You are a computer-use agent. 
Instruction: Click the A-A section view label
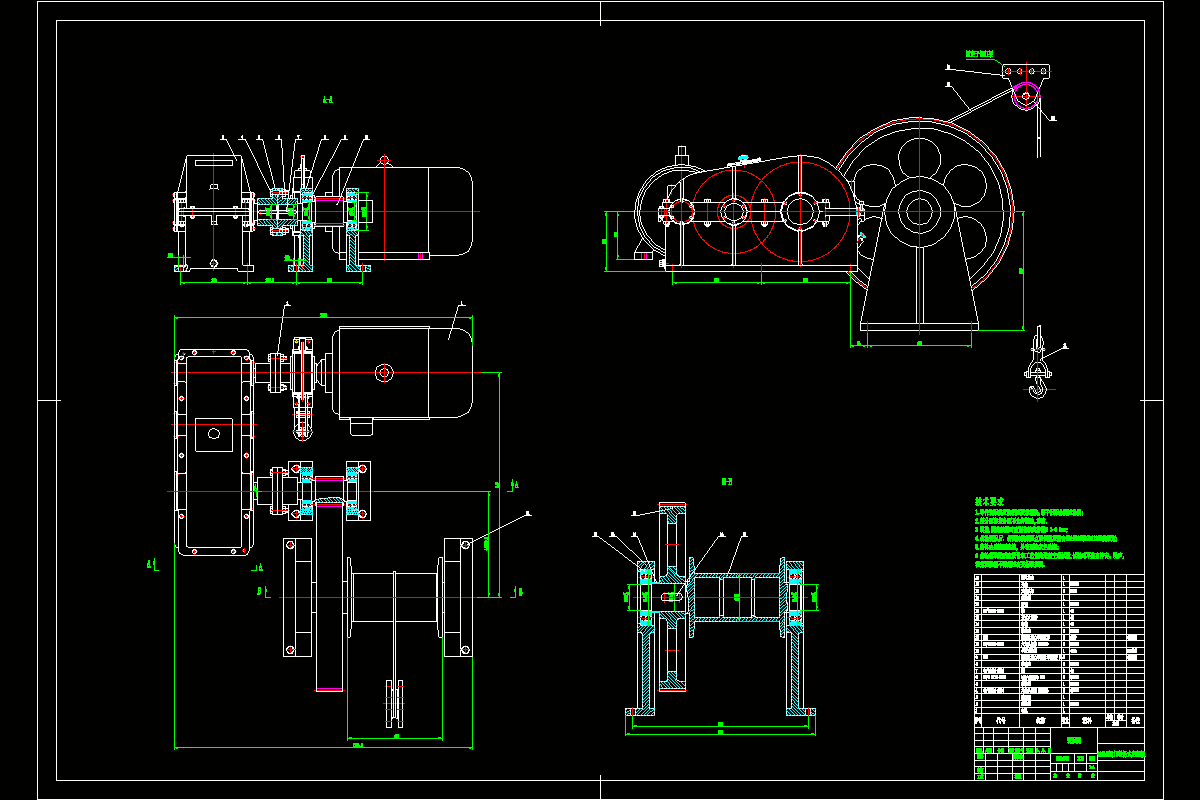327,100
